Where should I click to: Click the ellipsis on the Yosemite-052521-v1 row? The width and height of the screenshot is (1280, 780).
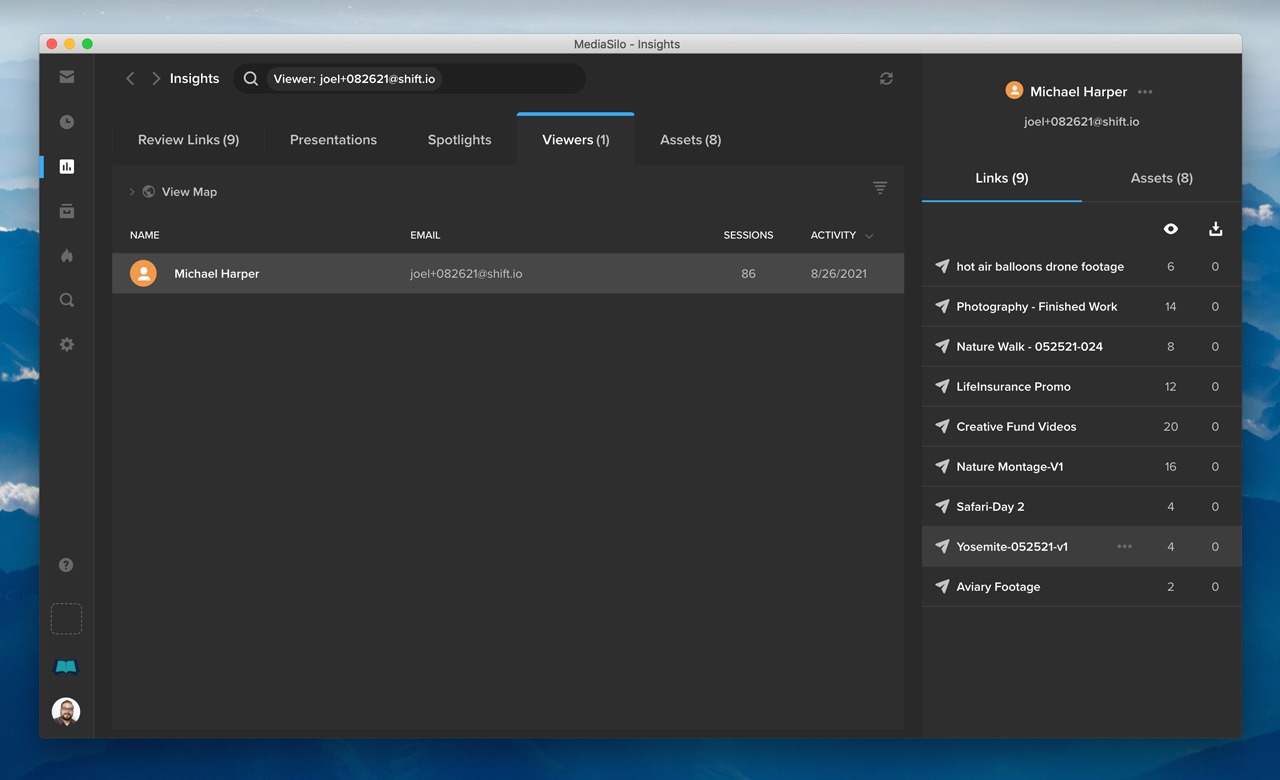click(1124, 546)
